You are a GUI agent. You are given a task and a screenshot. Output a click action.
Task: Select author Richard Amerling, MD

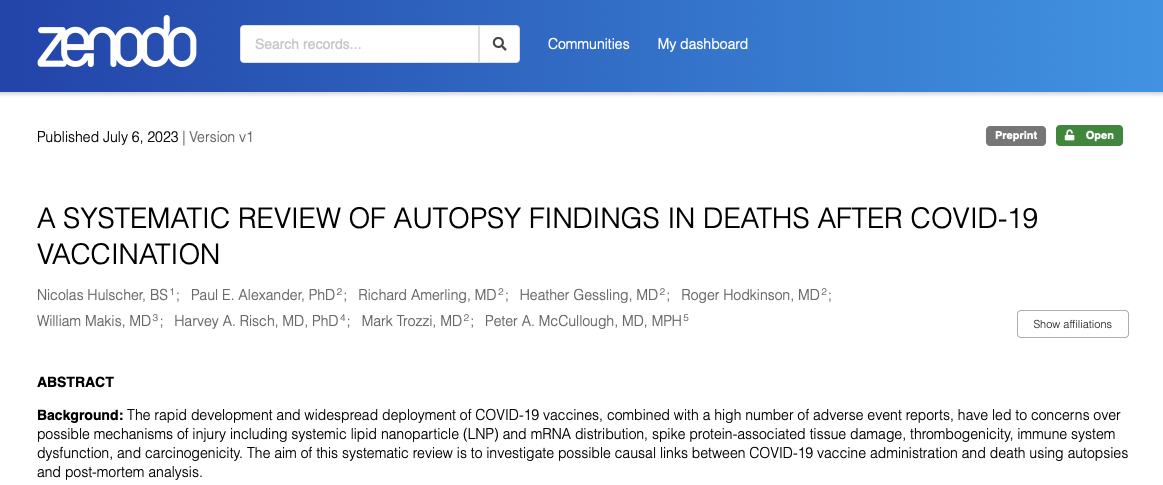click(x=426, y=295)
